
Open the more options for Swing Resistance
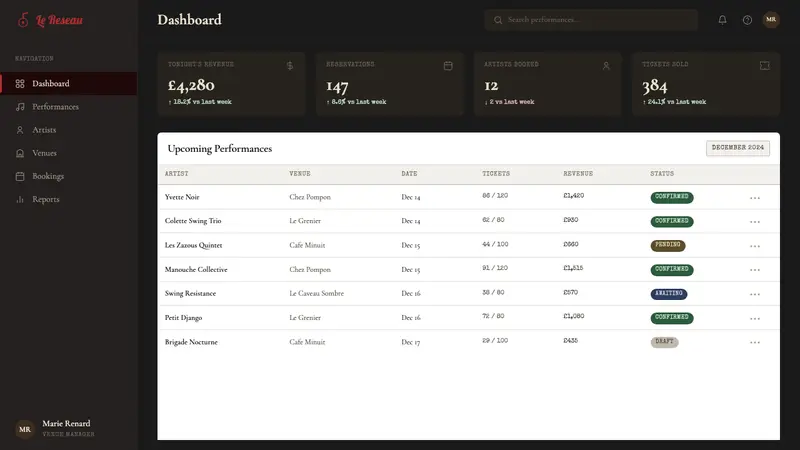click(x=755, y=294)
